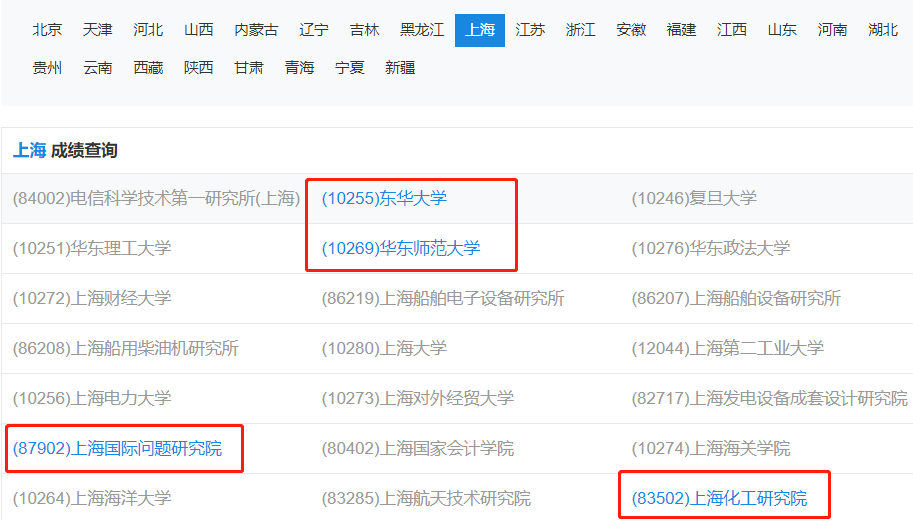Viewport: 913px width, 520px height.
Task: Select the 浙江 province tab
Action: tap(581, 30)
